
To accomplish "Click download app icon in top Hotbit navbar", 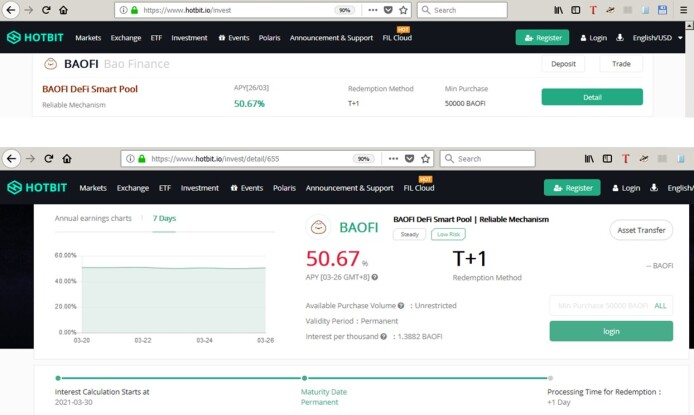I will [x=620, y=38].
